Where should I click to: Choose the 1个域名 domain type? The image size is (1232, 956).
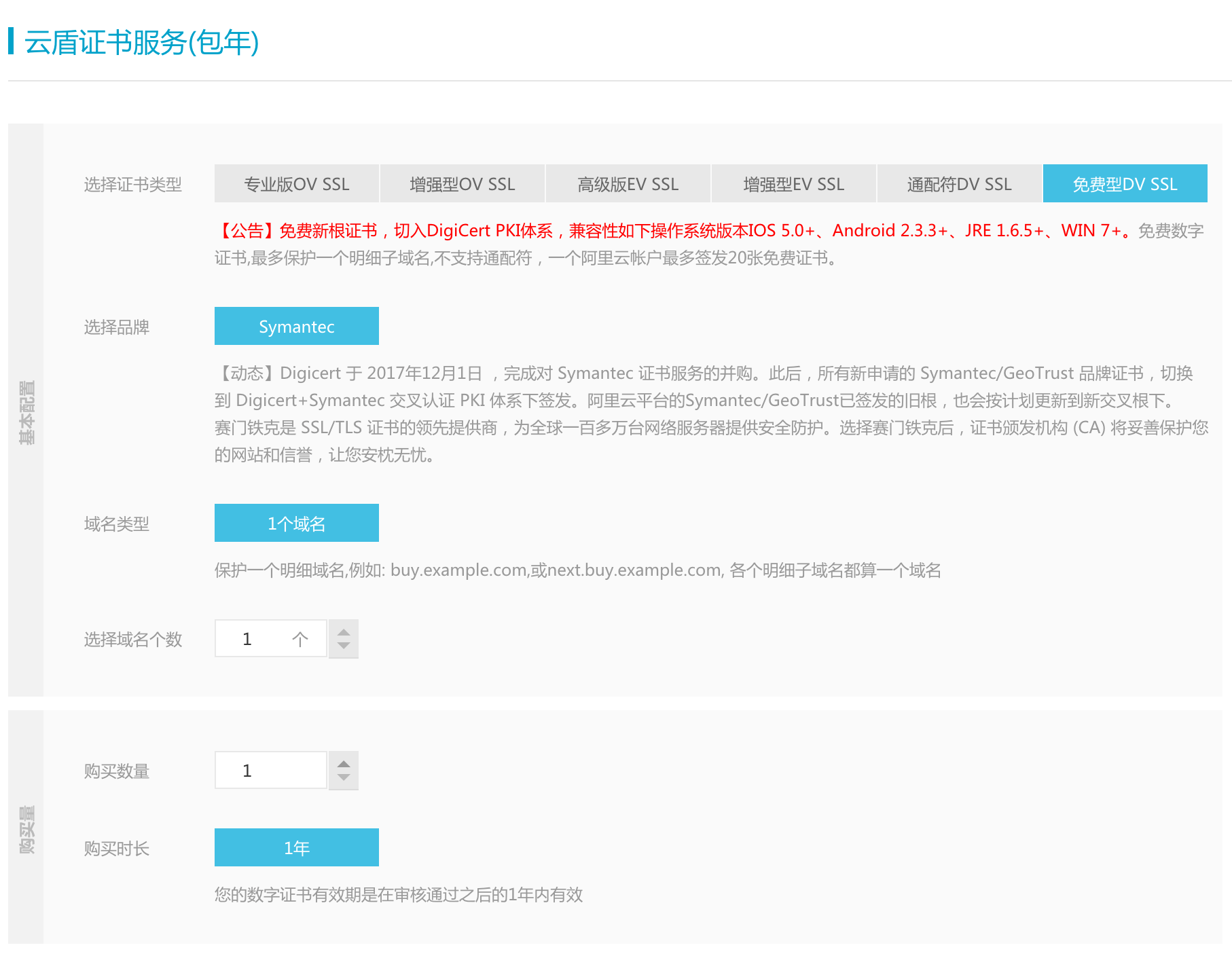point(297,523)
